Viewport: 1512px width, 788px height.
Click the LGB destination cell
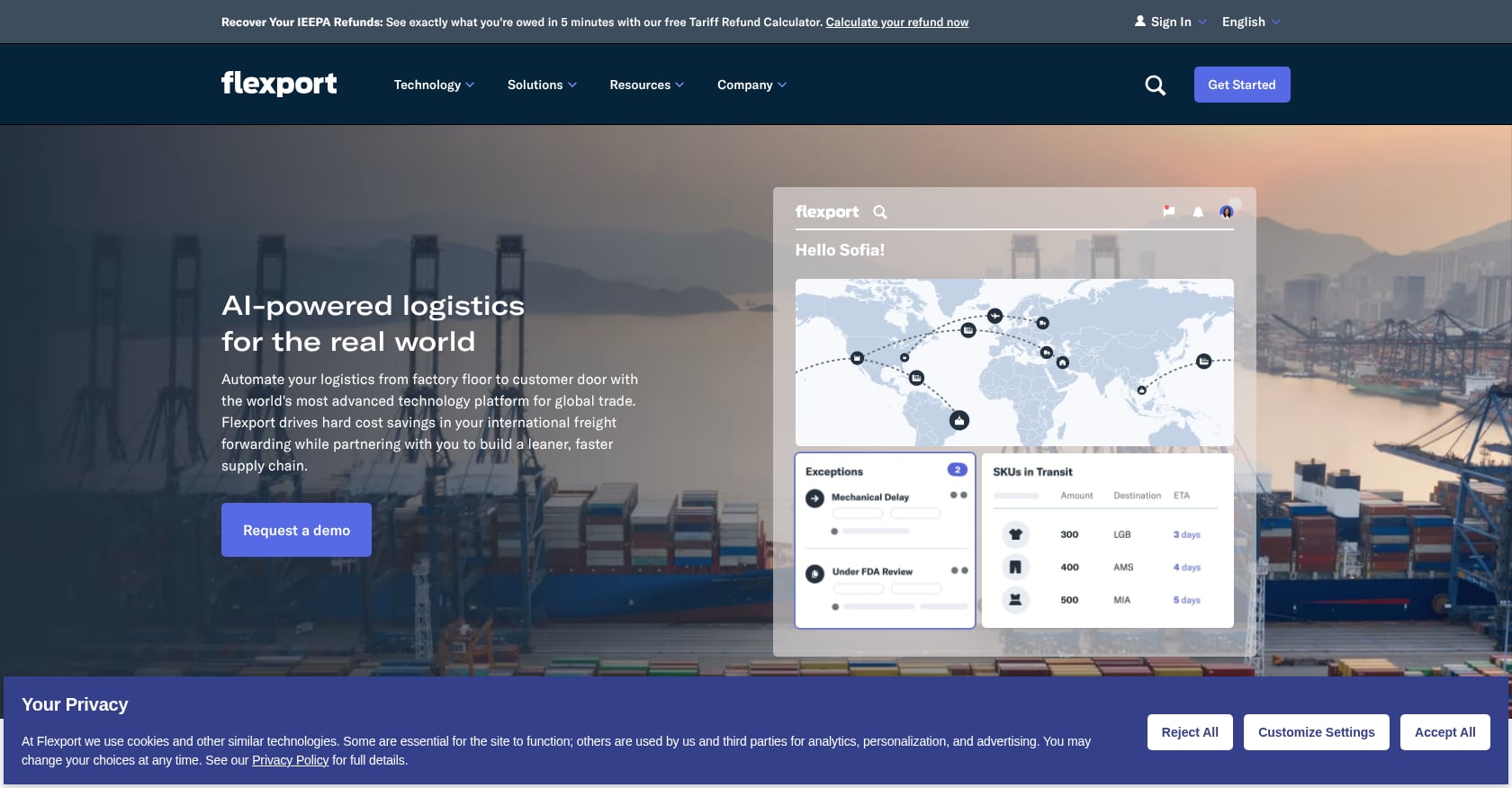pyautogui.click(x=1122, y=534)
